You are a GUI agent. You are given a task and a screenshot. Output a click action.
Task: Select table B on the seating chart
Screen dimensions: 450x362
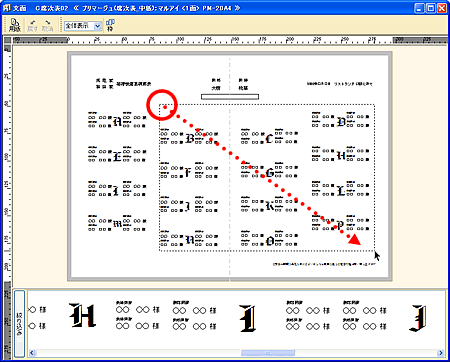[x=189, y=138]
